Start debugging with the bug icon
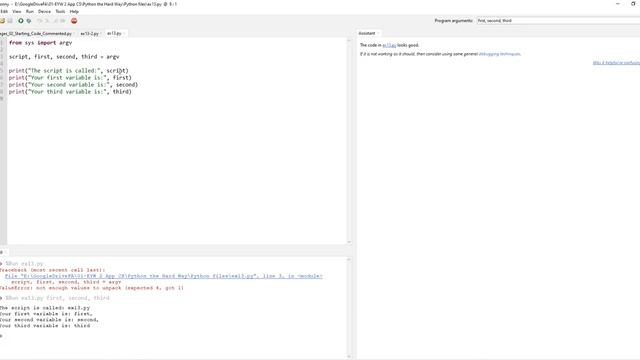This screenshot has height=360, width=640. [x=29, y=21]
